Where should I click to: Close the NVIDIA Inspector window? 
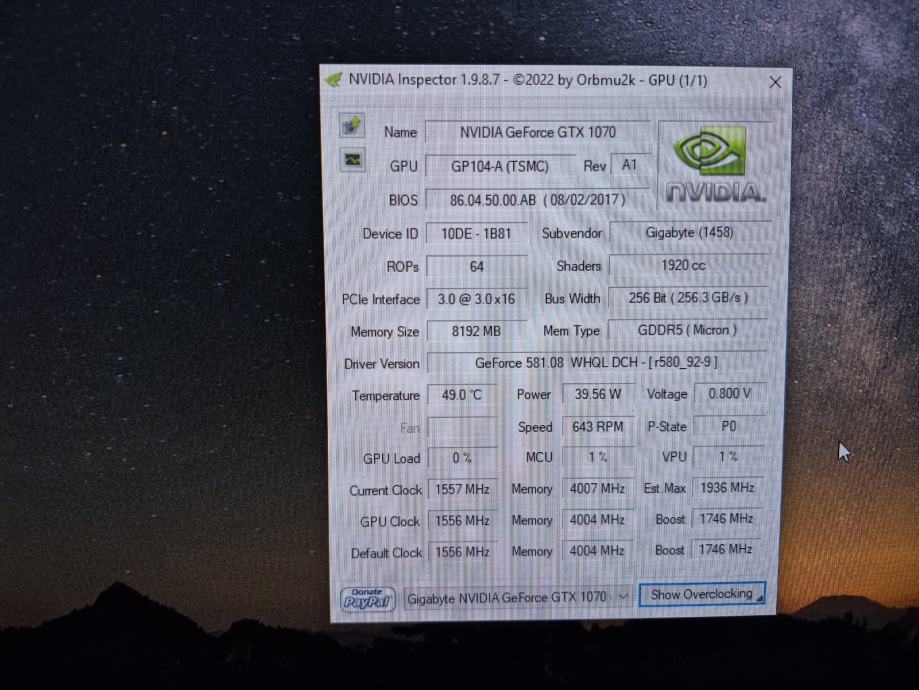(775, 82)
